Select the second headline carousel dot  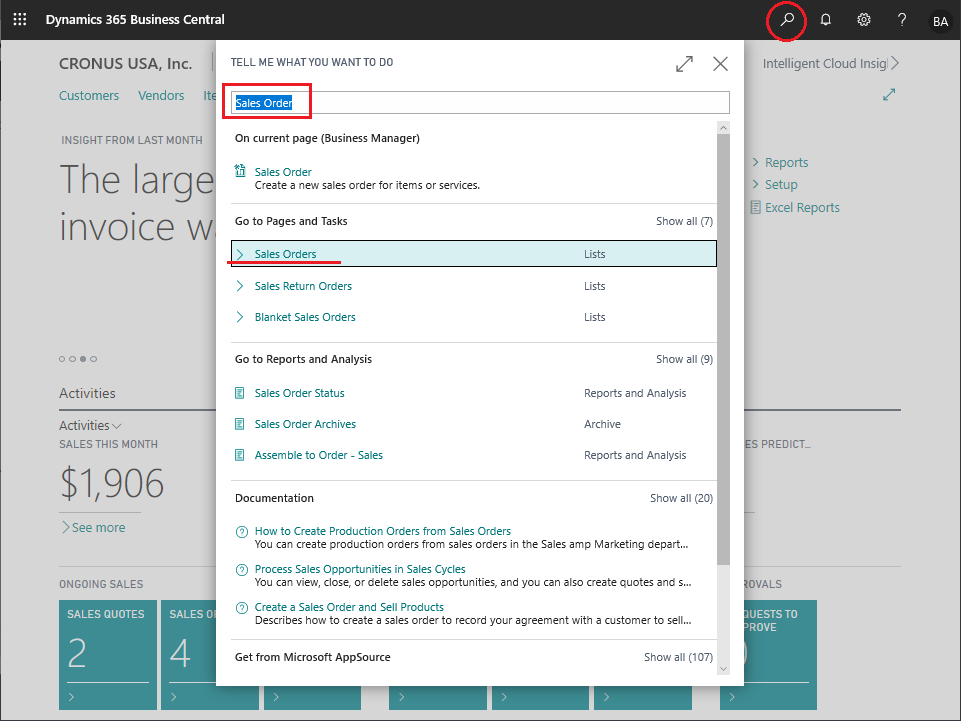click(72, 359)
